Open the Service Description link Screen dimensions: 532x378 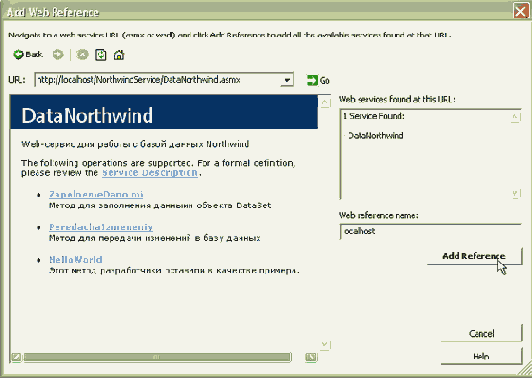click(150, 172)
